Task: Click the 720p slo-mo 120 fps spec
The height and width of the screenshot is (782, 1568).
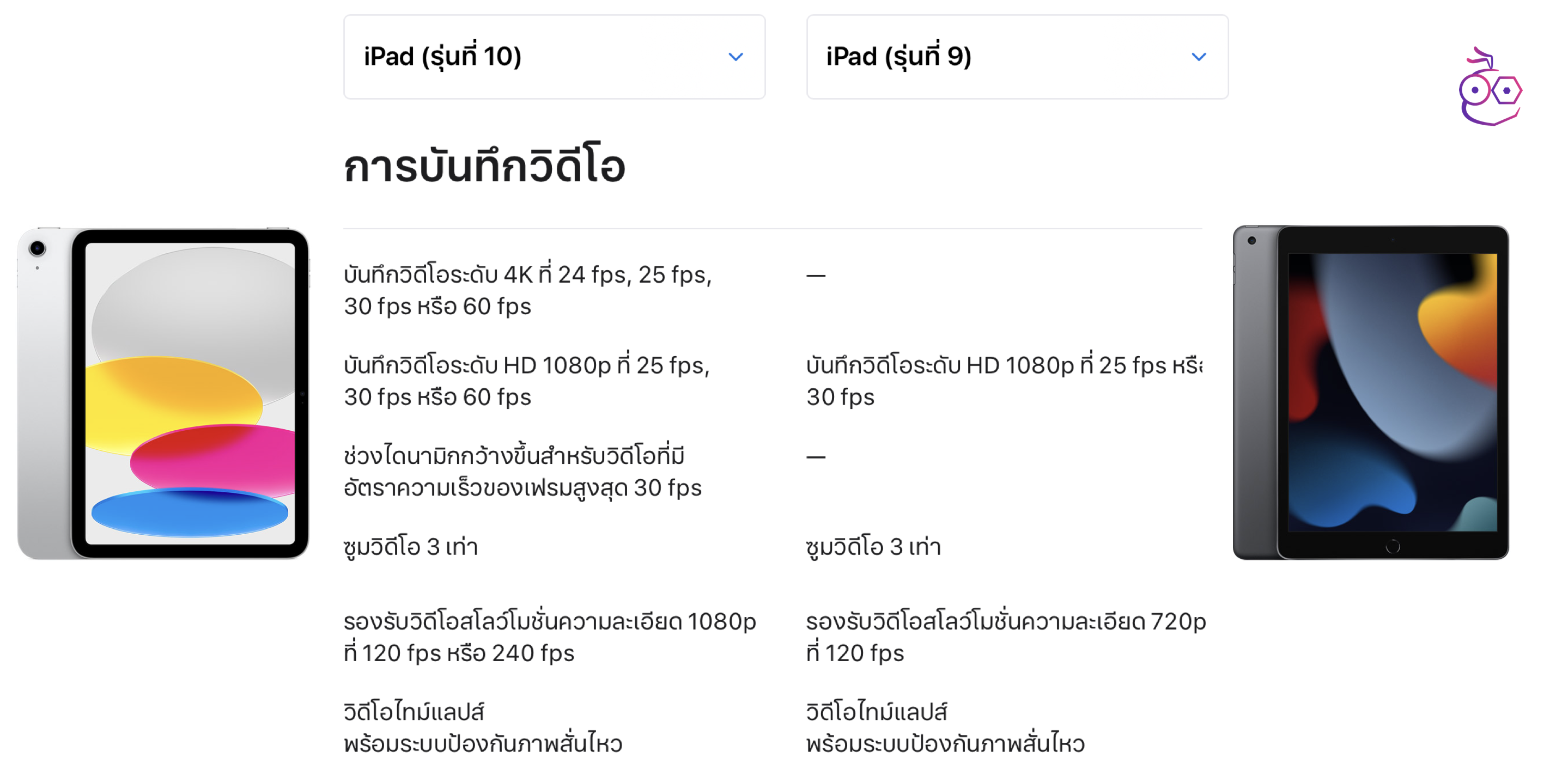Action: tap(1006, 637)
